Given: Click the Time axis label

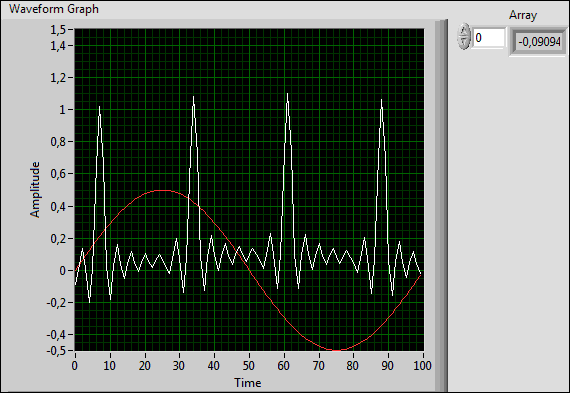Looking at the screenshot, I should click(248, 383).
